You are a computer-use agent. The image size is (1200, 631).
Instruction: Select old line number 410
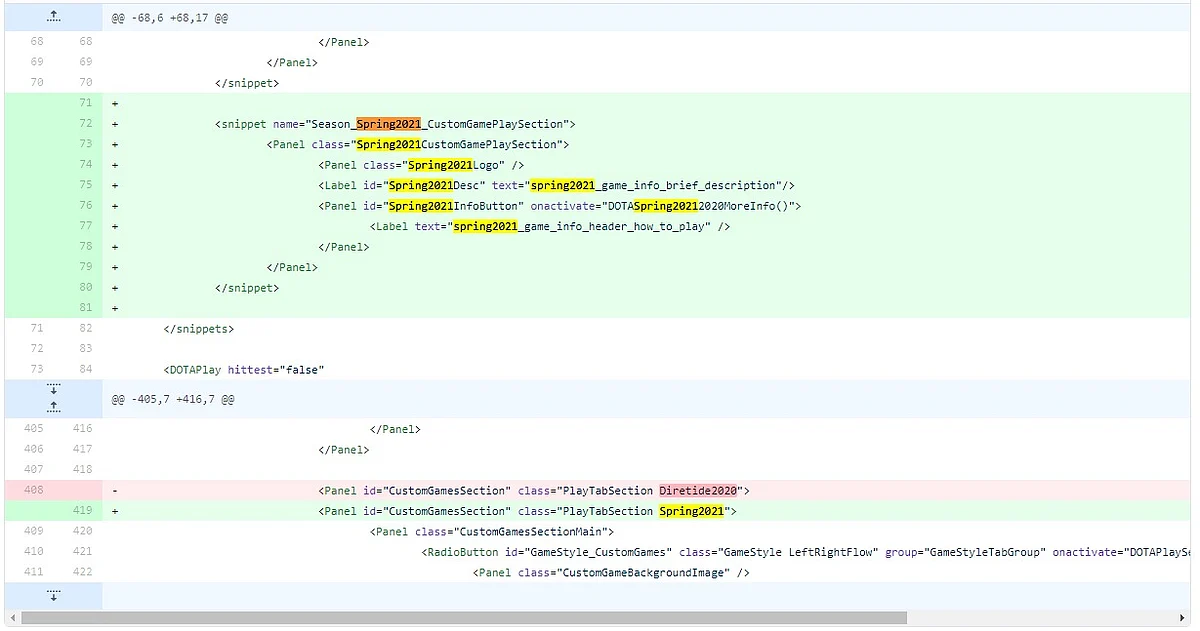(x=34, y=552)
